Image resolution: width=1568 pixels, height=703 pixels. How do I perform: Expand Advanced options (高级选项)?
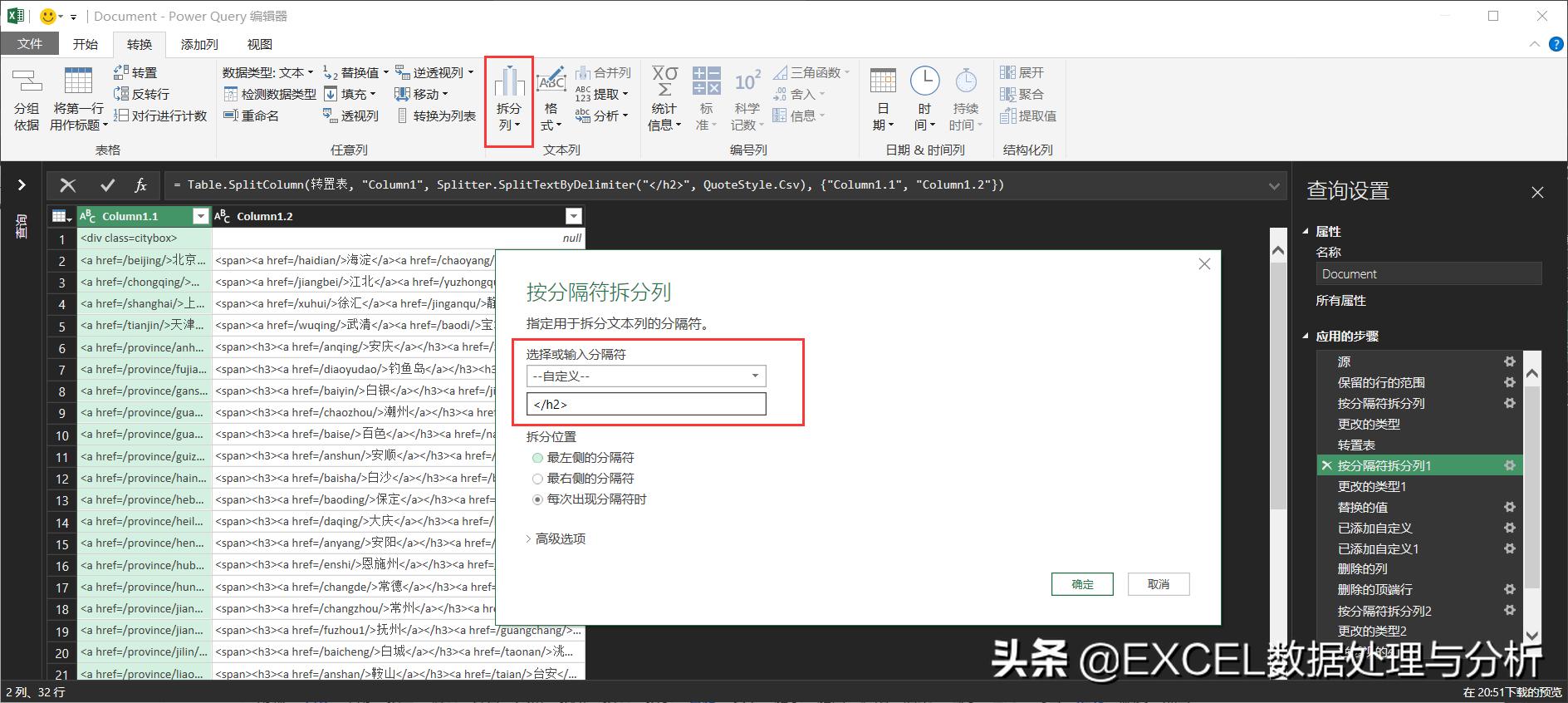pyautogui.click(x=556, y=538)
